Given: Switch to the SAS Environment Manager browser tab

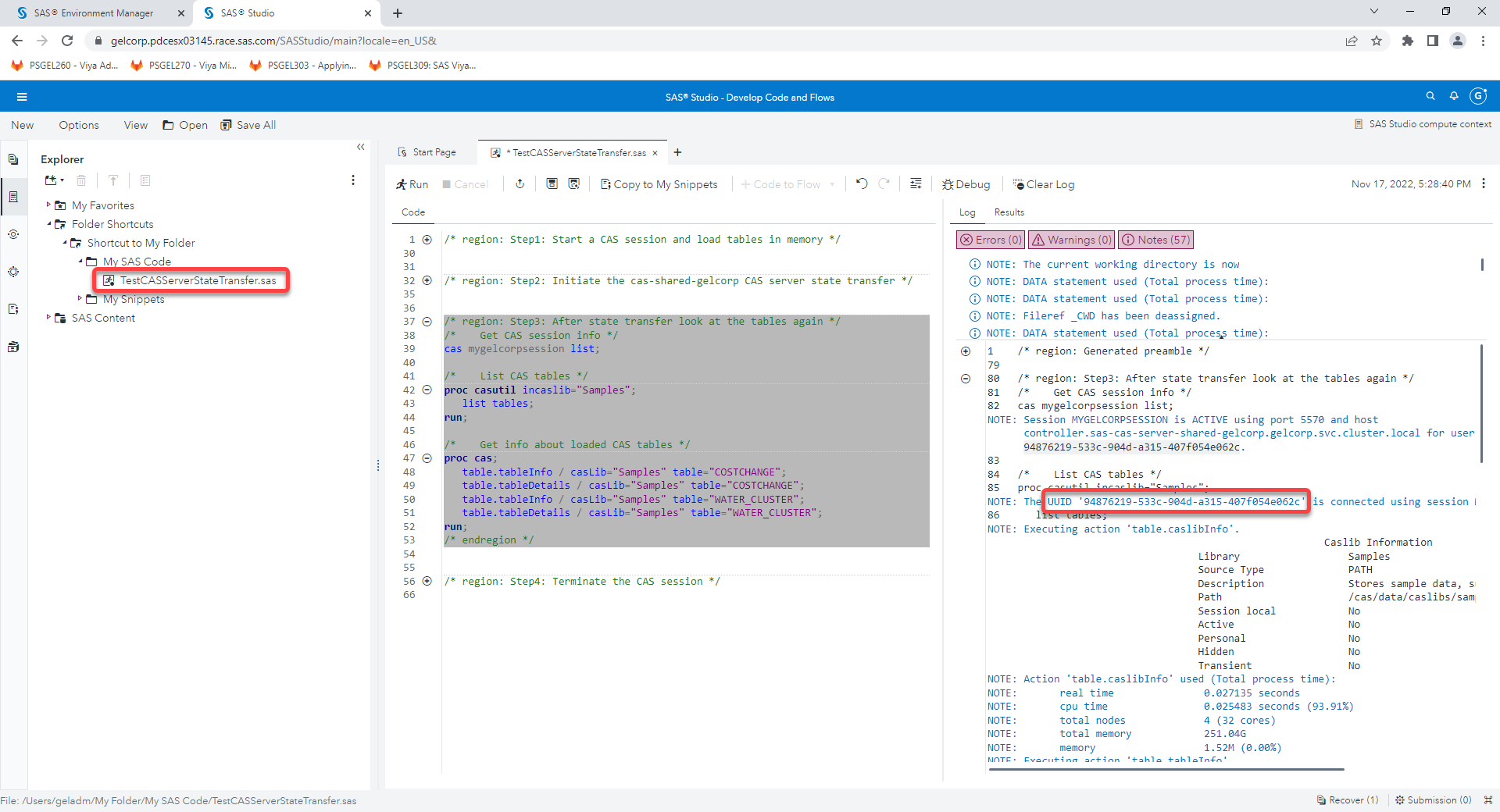Looking at the screenshot, I should (x=93, y=13).
